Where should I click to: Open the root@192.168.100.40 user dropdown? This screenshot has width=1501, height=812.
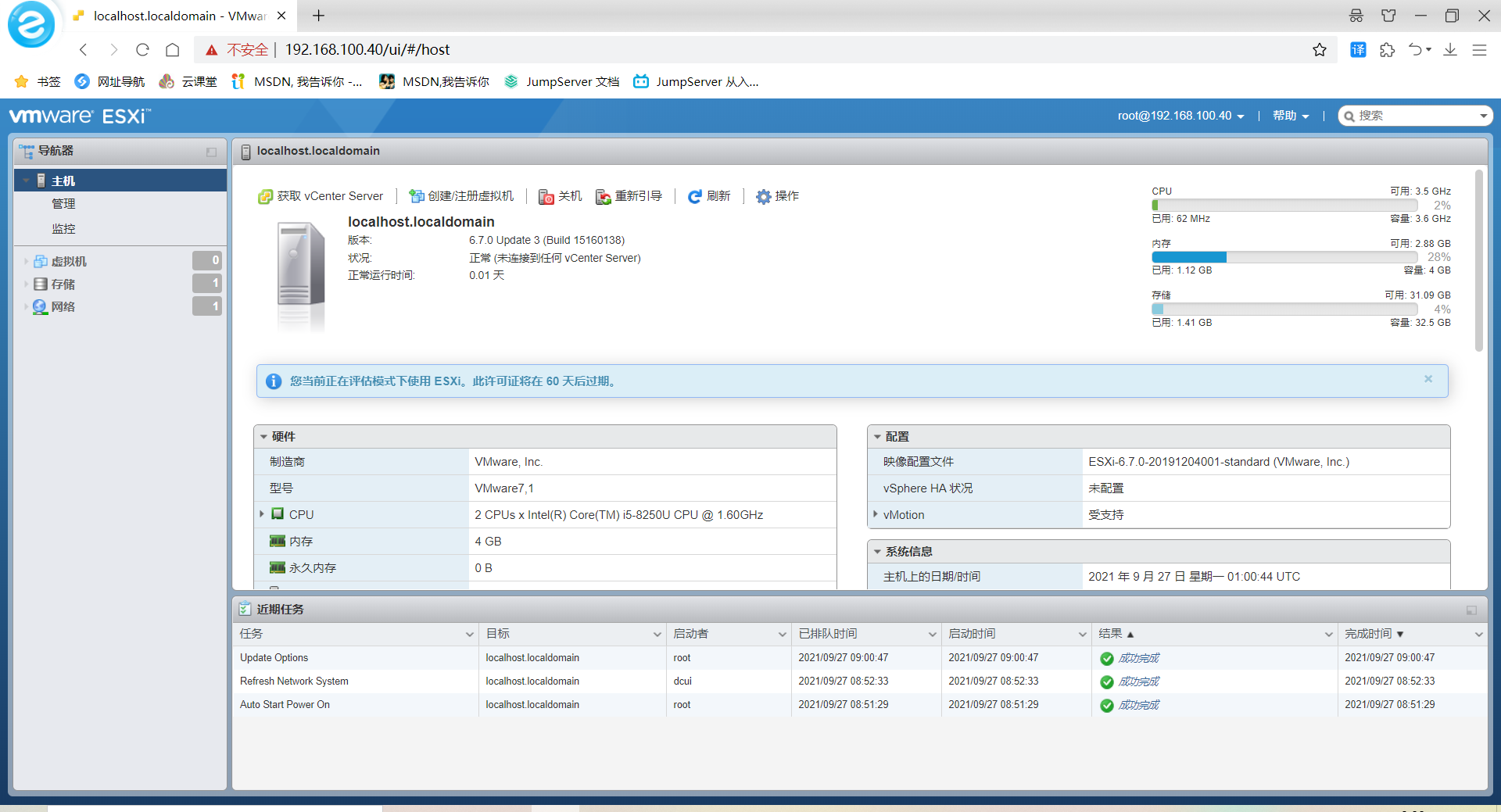point(1180,116)
